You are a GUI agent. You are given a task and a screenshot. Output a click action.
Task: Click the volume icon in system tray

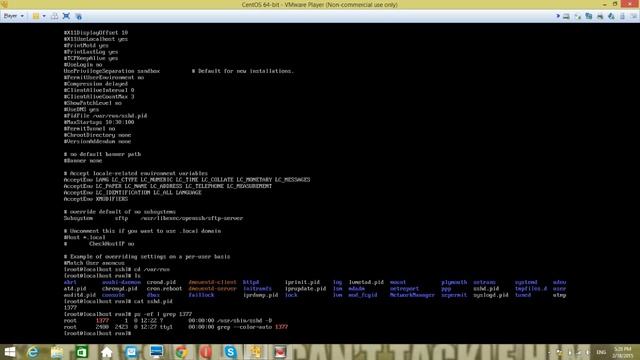click(588, 352)
